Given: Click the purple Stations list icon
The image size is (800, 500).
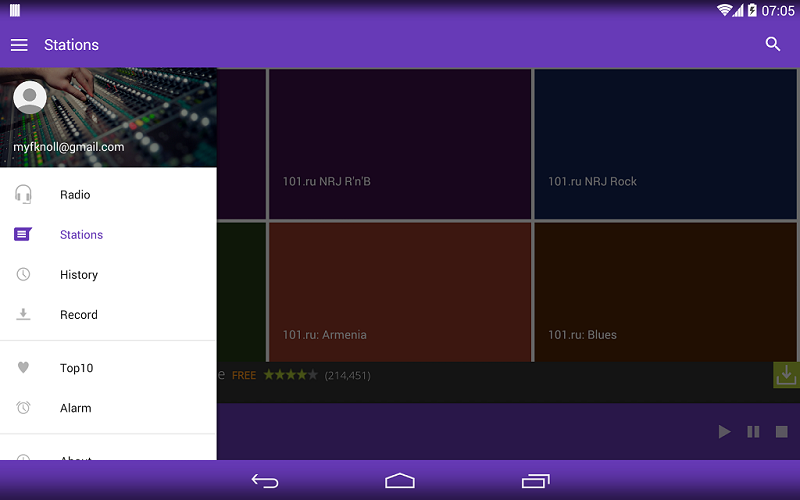Looking at the screenshot, I should 23,234.
